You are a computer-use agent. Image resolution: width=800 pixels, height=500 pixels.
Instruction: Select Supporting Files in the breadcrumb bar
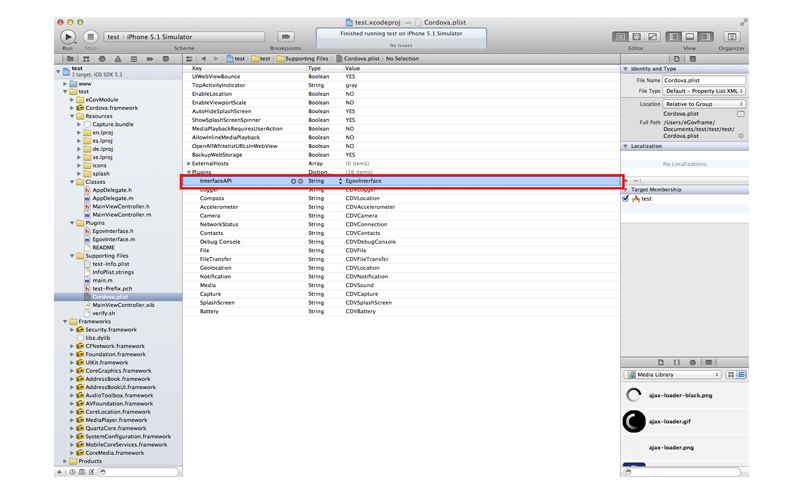pyautogui.click(x=304, y=59)
